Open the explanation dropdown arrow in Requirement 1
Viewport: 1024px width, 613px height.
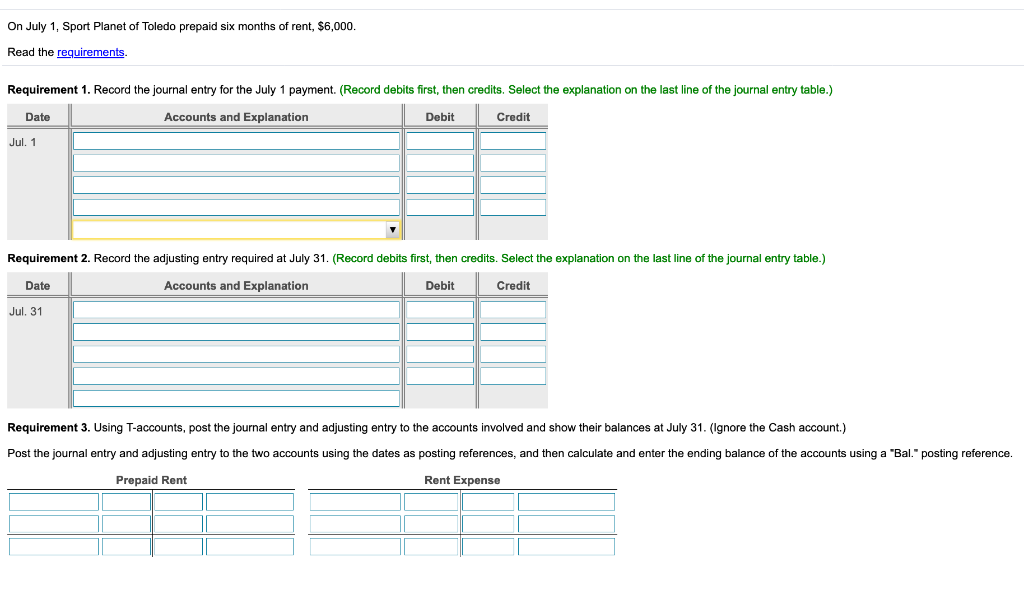point(392,230)
